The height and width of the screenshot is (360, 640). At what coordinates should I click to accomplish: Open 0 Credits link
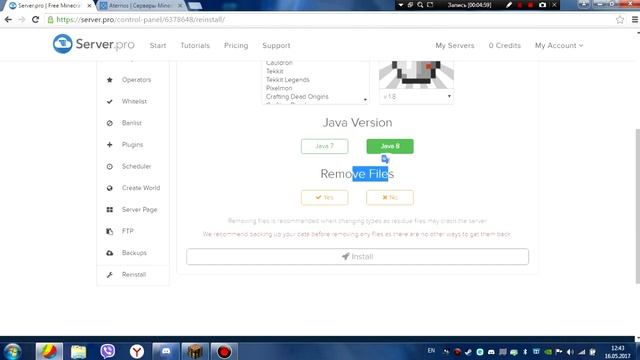tap(504, 45)
